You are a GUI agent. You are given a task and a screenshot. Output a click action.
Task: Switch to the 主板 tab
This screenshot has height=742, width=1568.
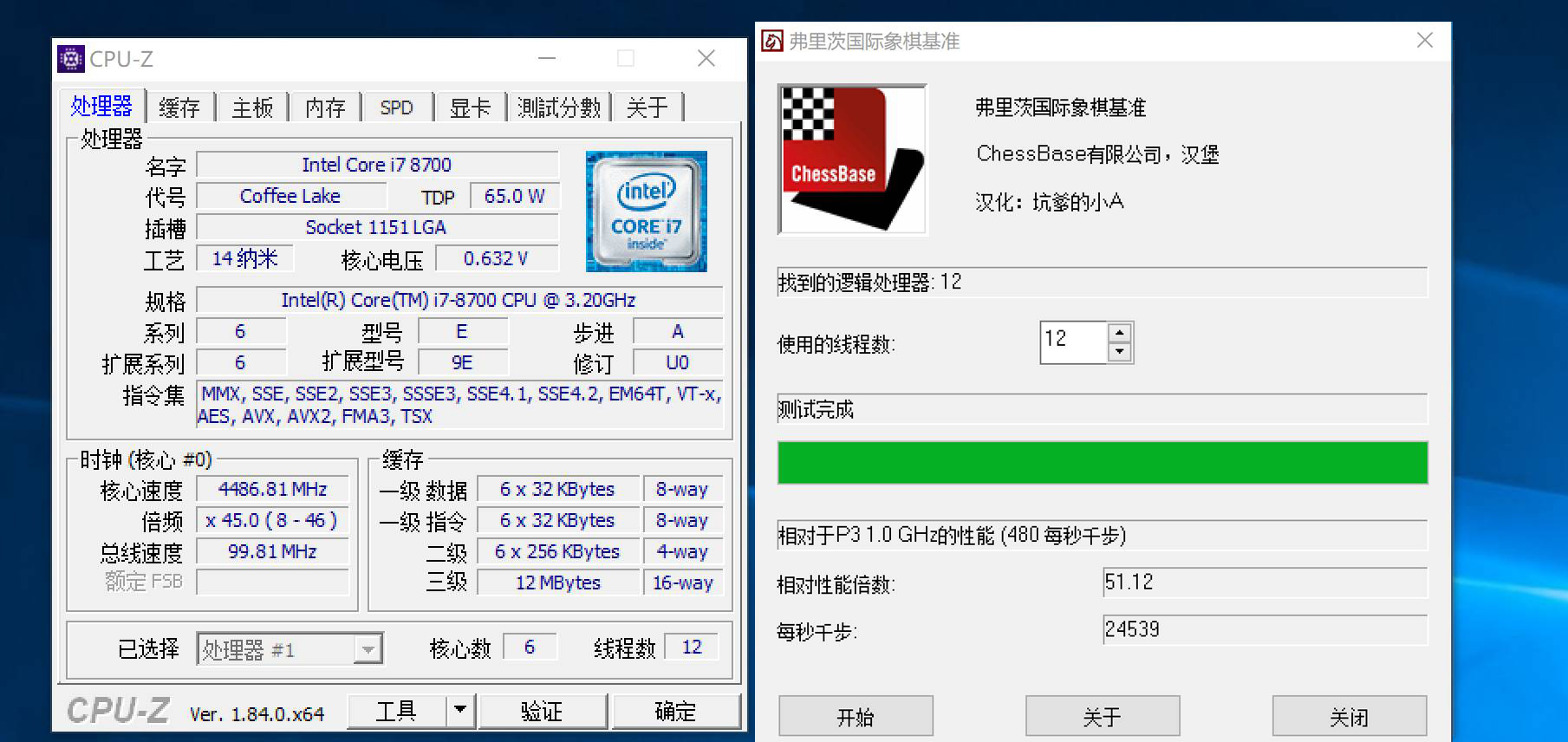tap(252, 107)
